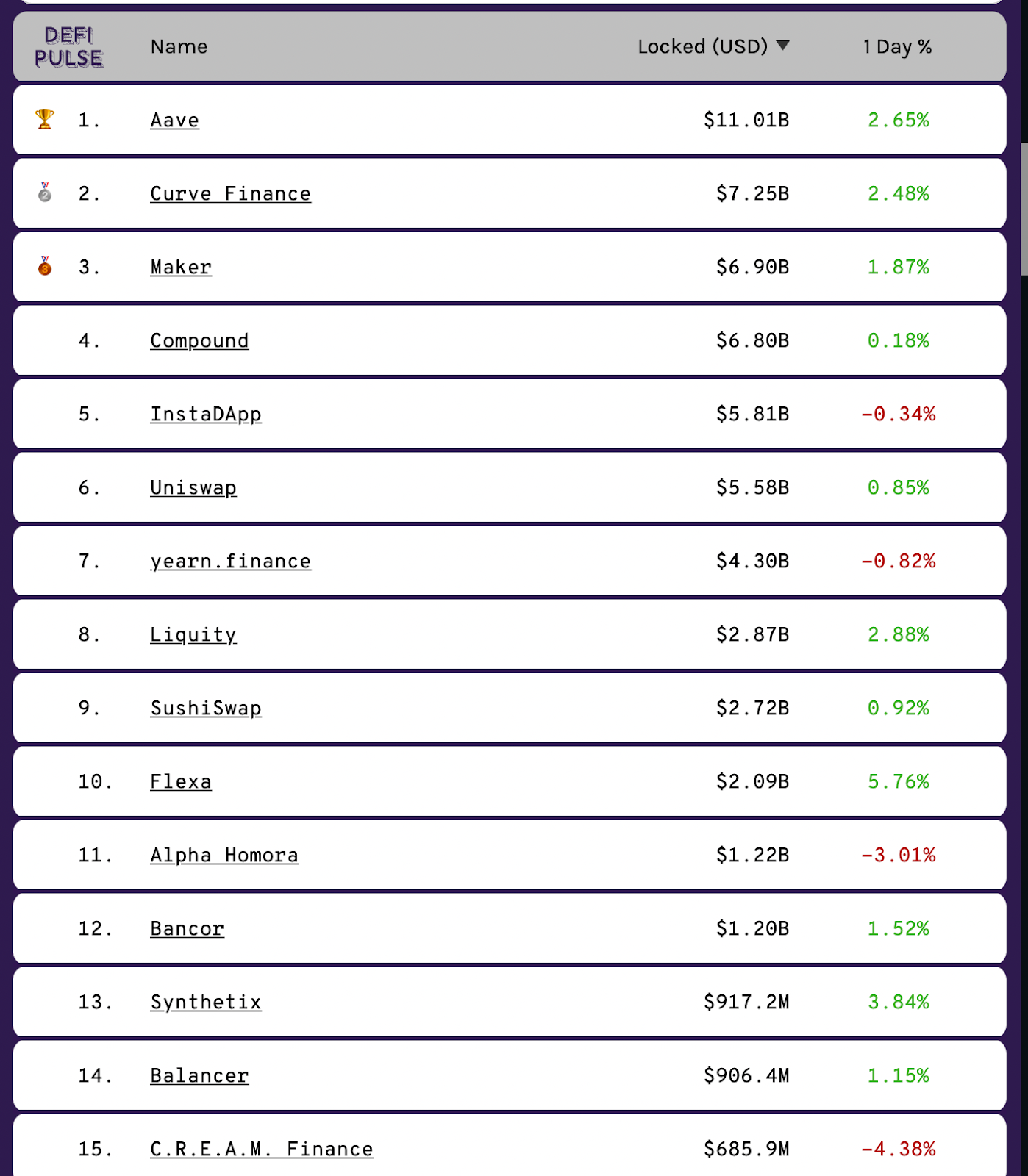Open the SushiSwap link
The height and width of the screenshot is (1176, 1028).
pyautogui.click(x=206, y=708)
